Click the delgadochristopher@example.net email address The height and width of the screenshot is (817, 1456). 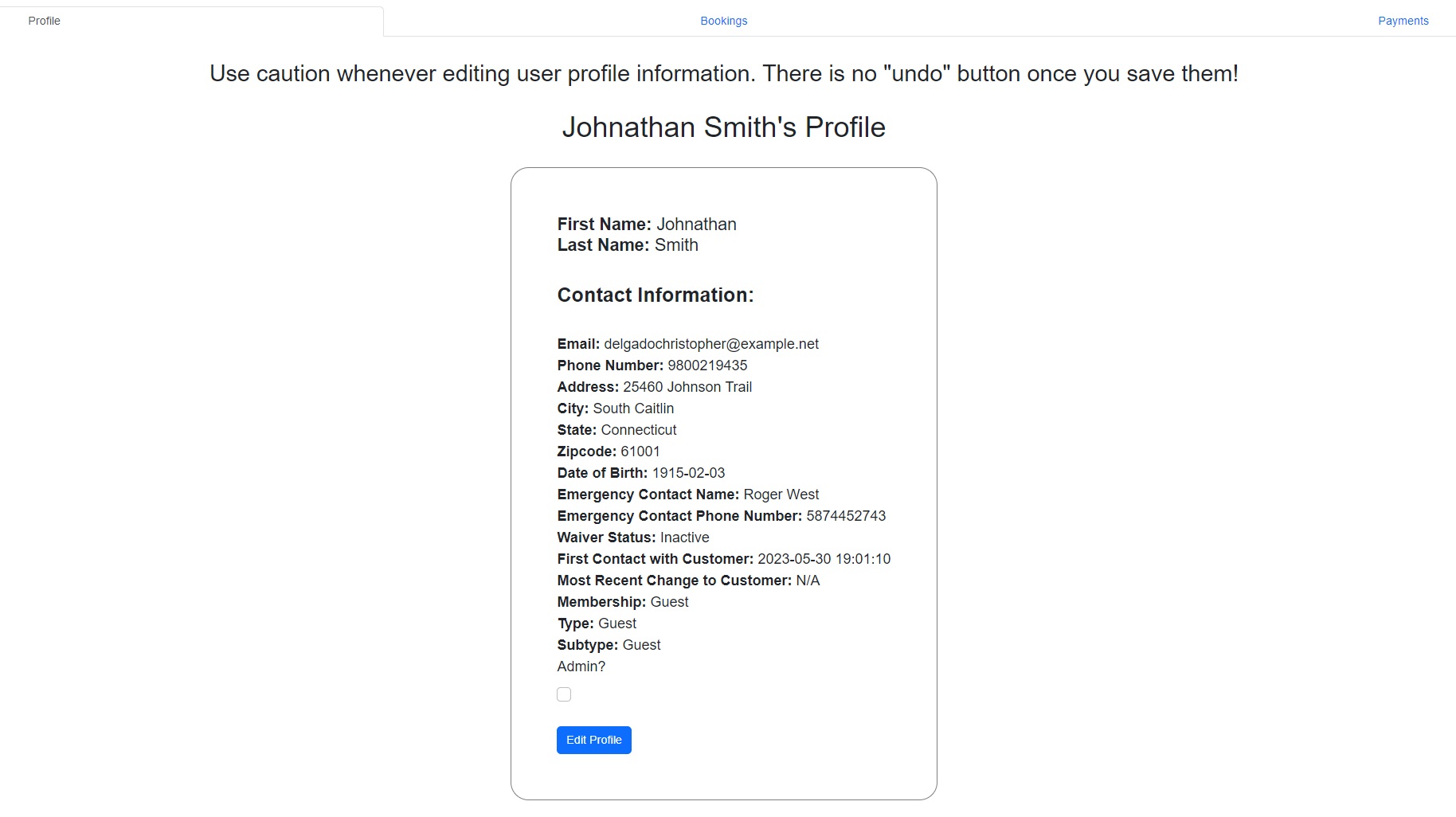[710, 344]
